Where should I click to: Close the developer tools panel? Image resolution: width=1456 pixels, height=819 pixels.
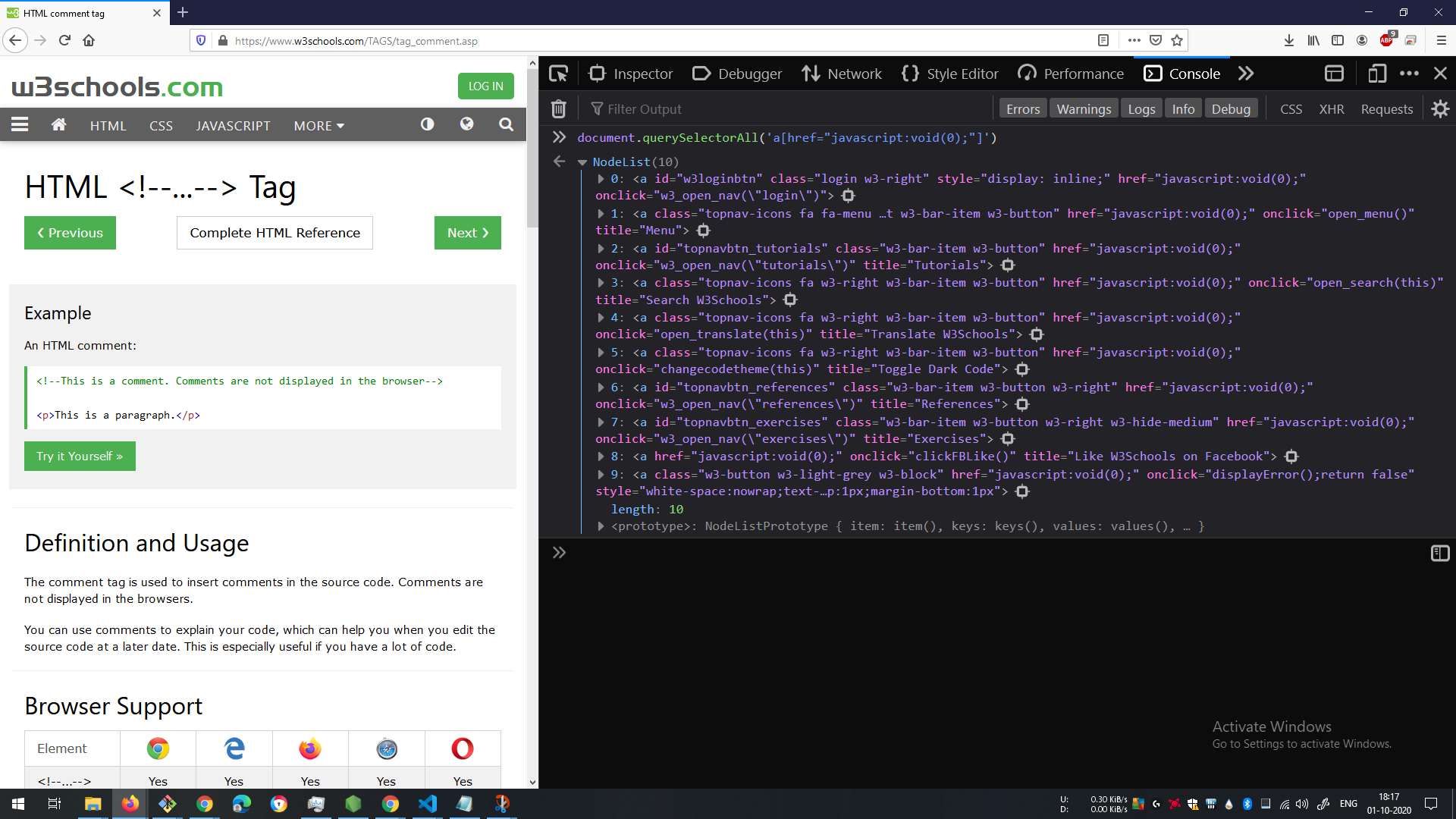(x=1440, y=74)
